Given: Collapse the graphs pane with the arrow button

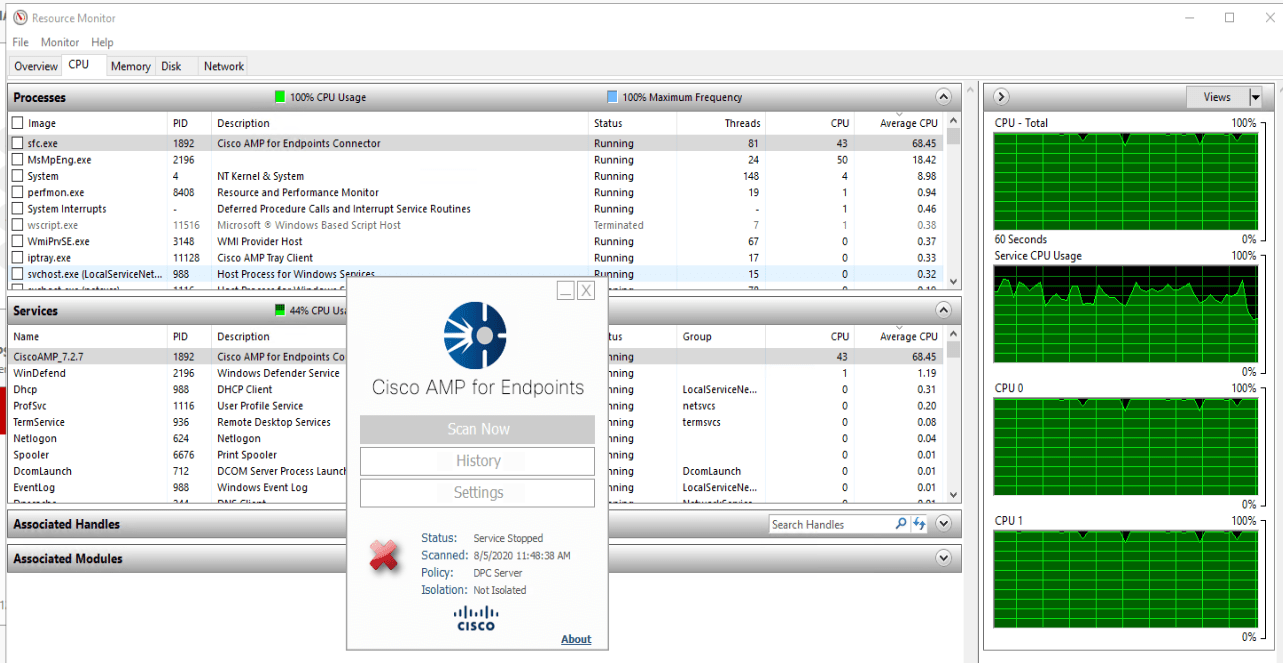Looking at the screenshot, I should coord(1002,97).
